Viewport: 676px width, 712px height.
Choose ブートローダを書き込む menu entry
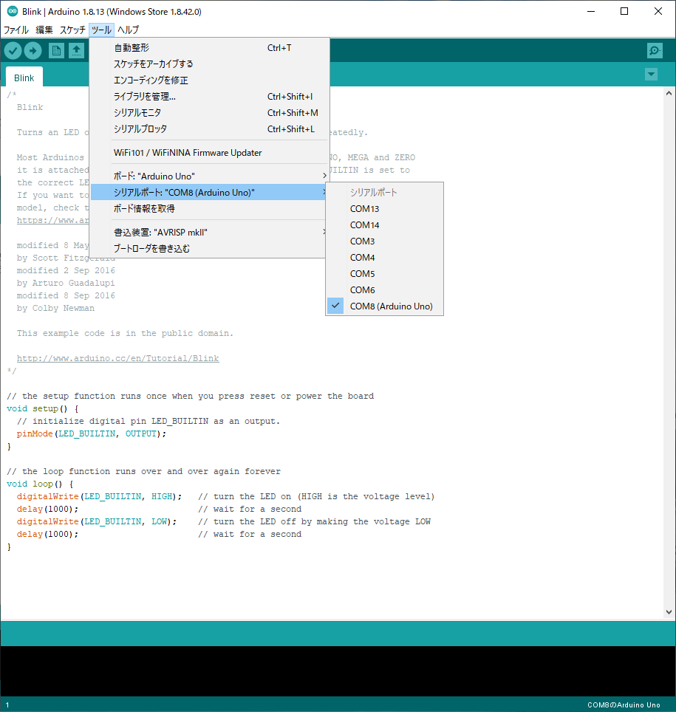point(209,249)
